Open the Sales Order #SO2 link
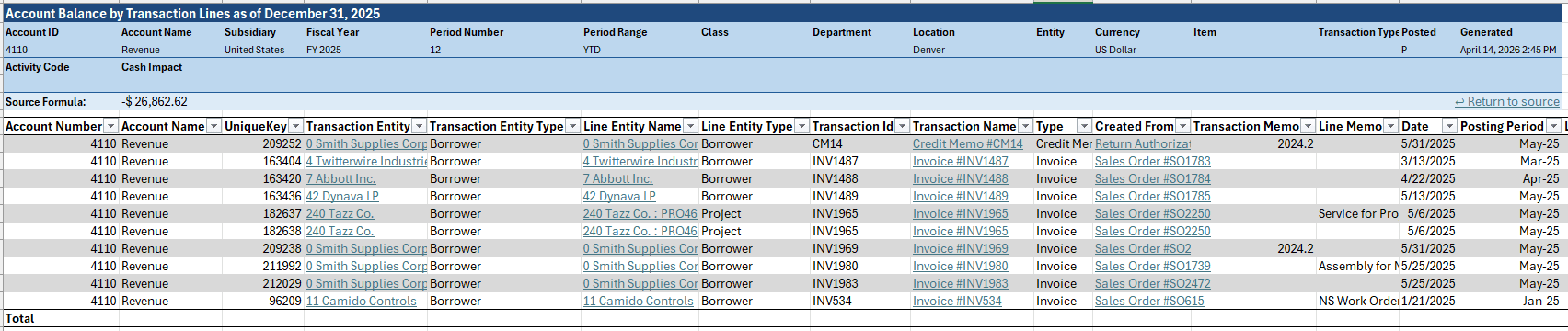The height and width of the screenshot is (331, 1568). (1143, 248)
